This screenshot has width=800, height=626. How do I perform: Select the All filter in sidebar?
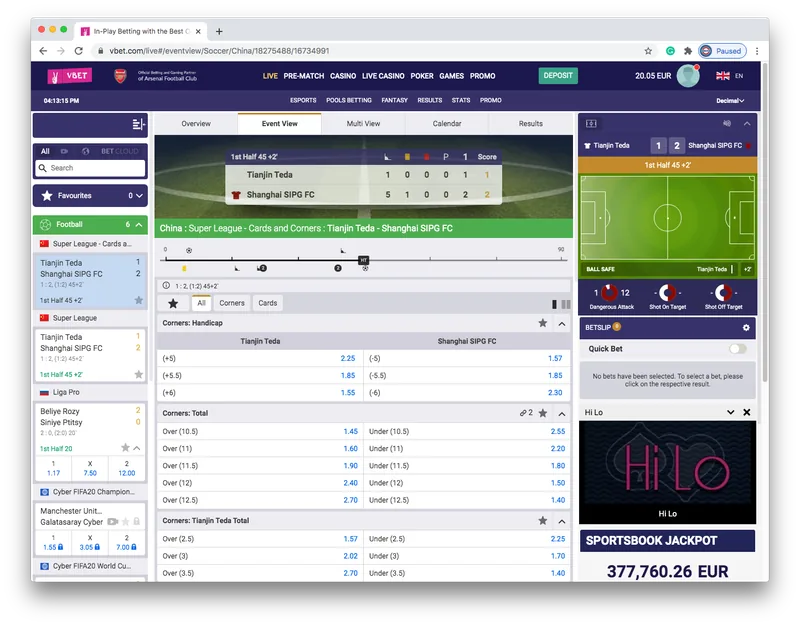click(45, 152)
